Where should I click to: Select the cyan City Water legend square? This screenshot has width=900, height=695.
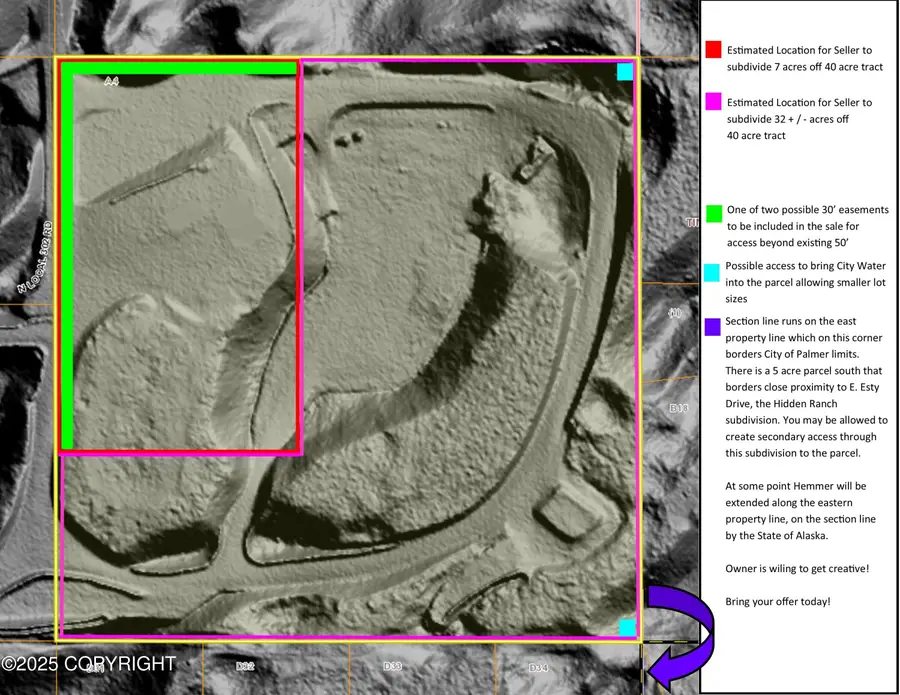click(x=712, y=268)
